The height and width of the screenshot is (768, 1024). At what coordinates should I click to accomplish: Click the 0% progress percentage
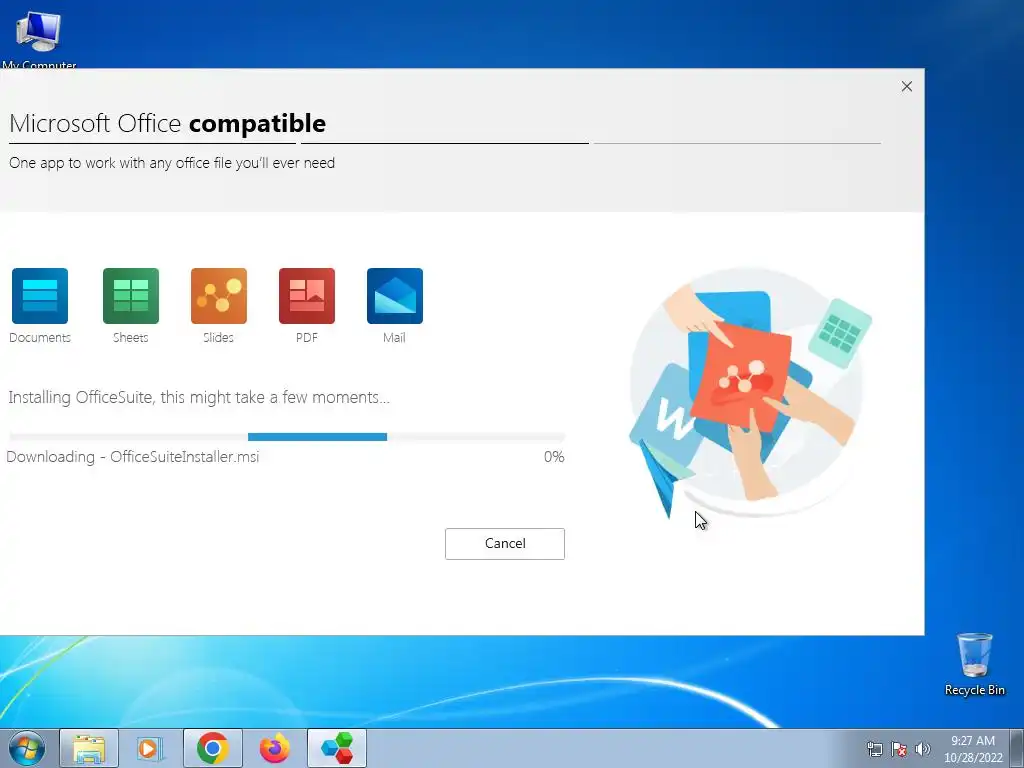click(x=554, y=456)
